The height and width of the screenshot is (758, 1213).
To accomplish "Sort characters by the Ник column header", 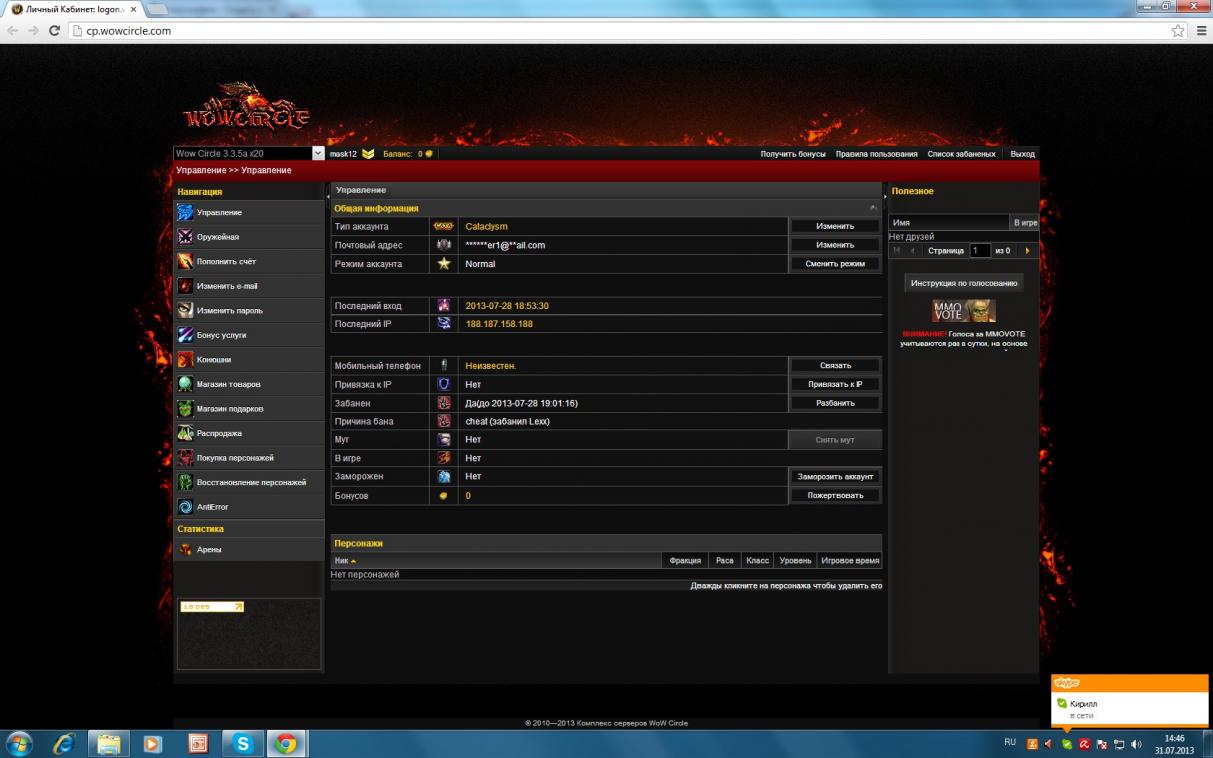I will [342, 561].
